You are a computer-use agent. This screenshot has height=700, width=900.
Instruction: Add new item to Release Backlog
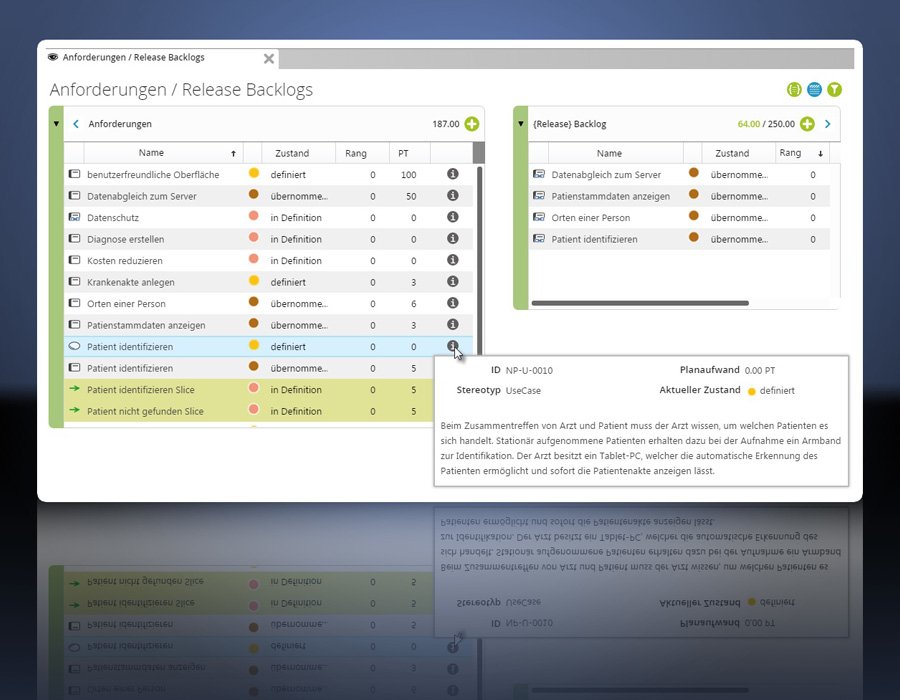tap(807, 123)
